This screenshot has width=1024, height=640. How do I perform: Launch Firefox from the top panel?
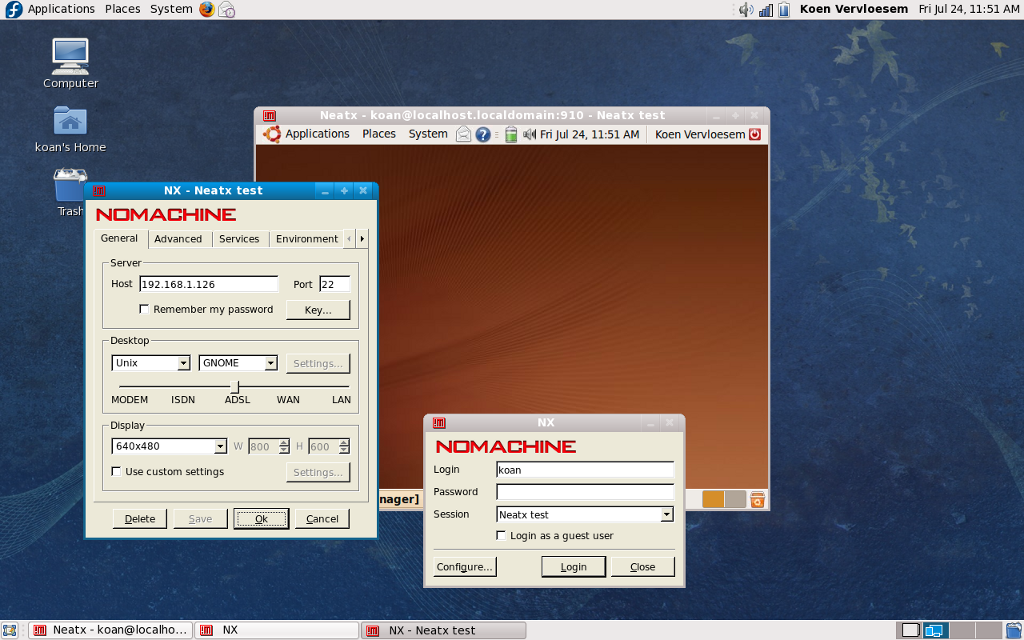point(207,9)
